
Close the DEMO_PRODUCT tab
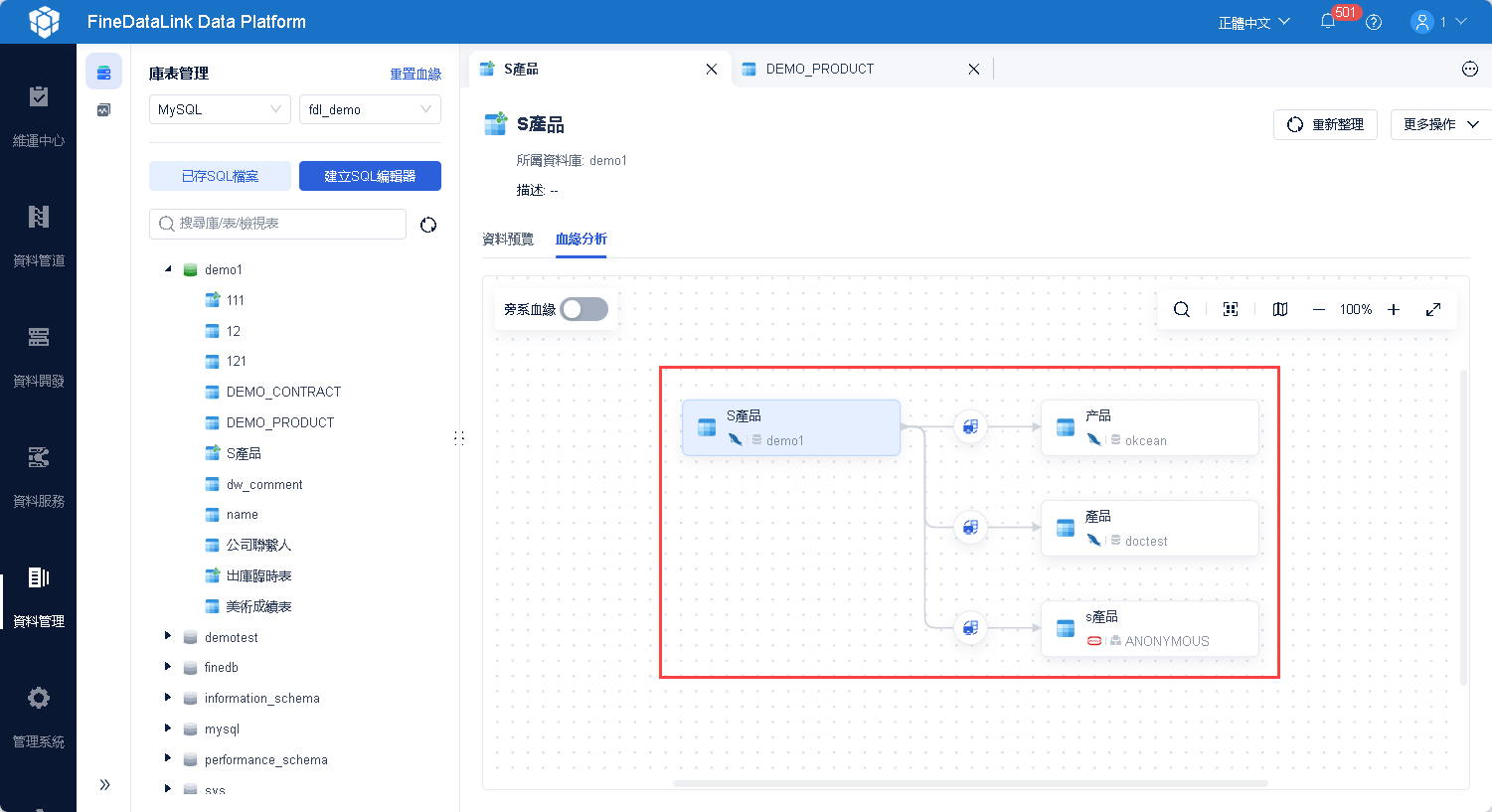(x=974, y=69)
